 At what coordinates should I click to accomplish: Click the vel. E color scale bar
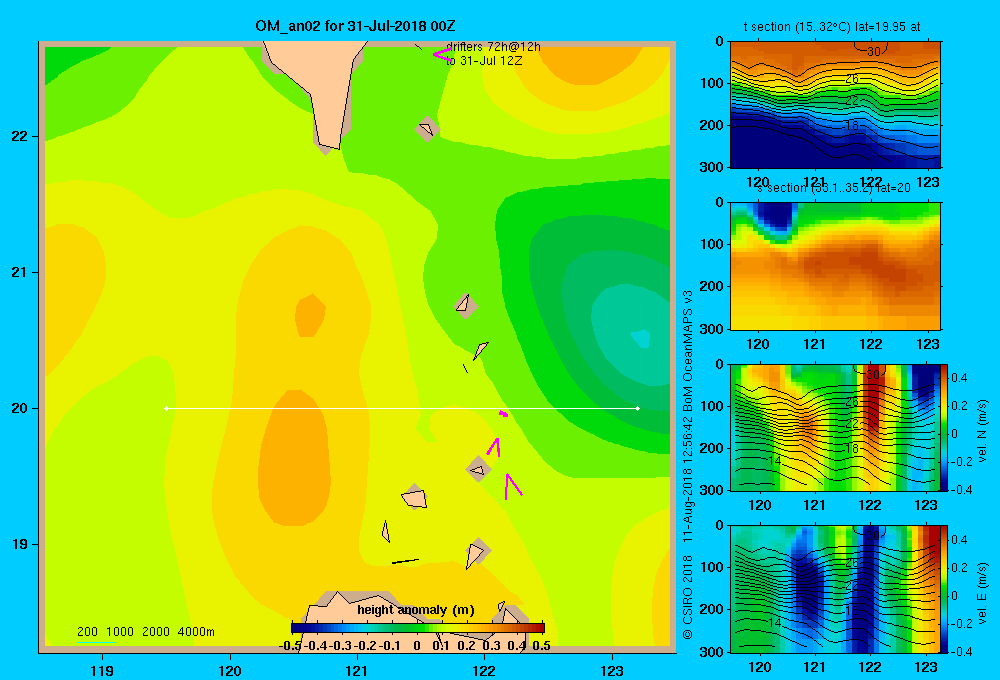[944, 589]
